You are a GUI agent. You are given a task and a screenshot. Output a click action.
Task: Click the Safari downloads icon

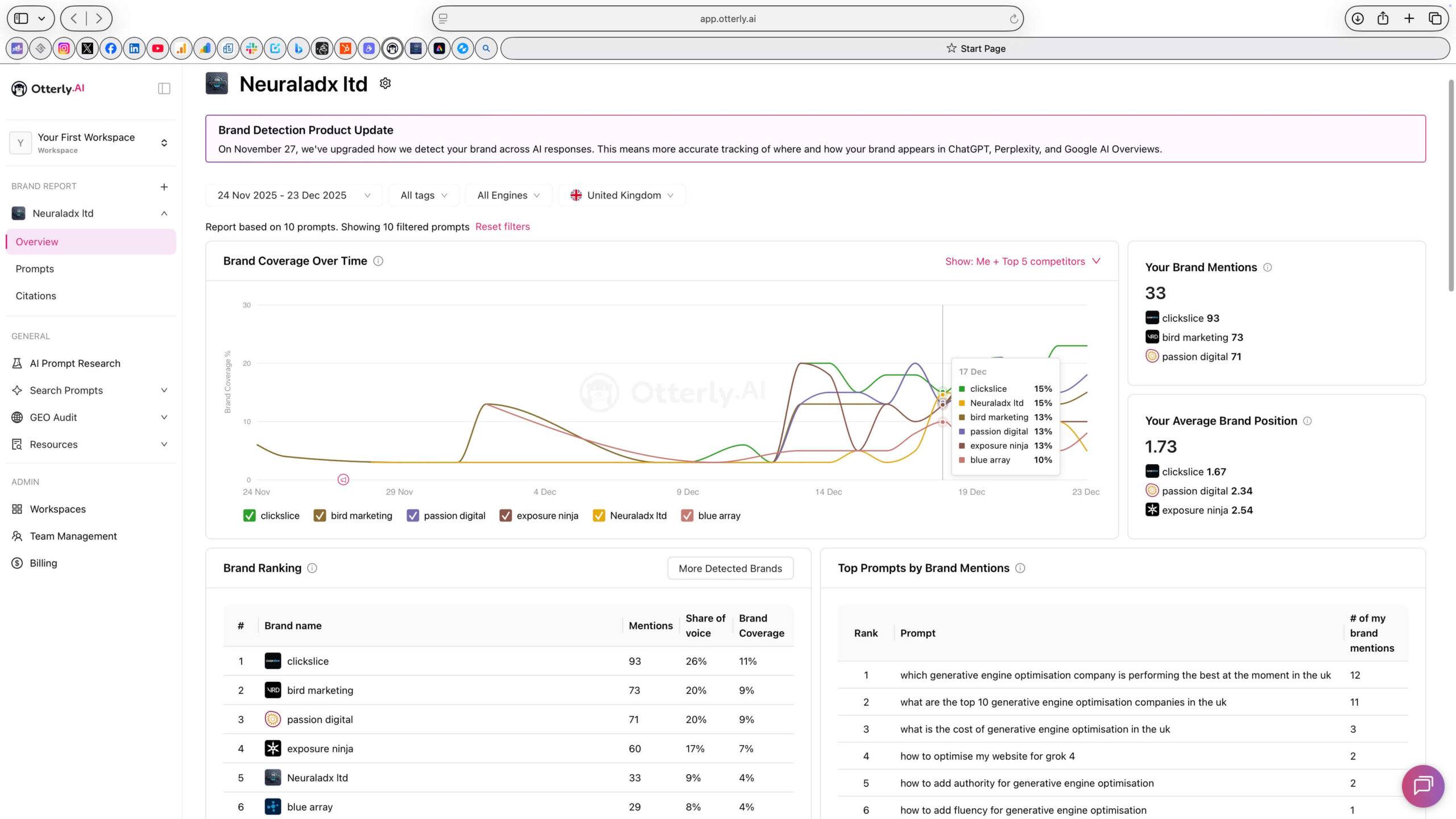1358,19
